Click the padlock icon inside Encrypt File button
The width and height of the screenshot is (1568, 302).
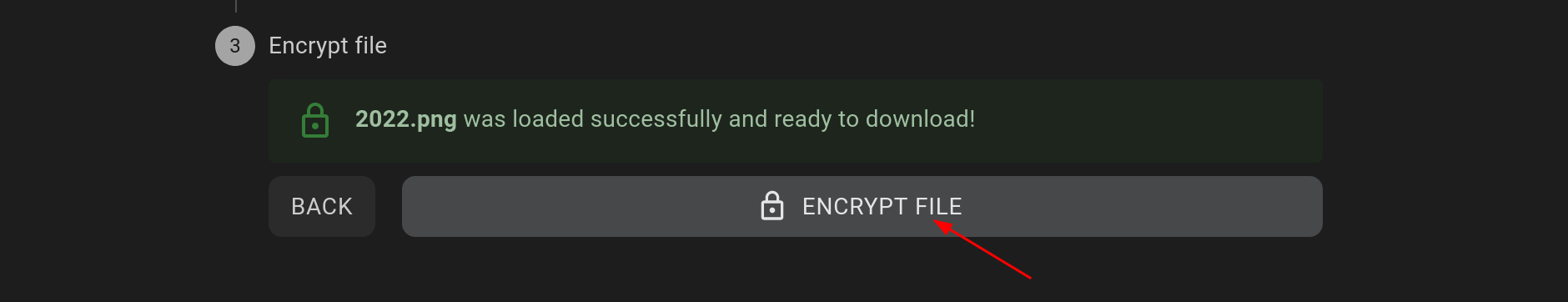point(772,206)
